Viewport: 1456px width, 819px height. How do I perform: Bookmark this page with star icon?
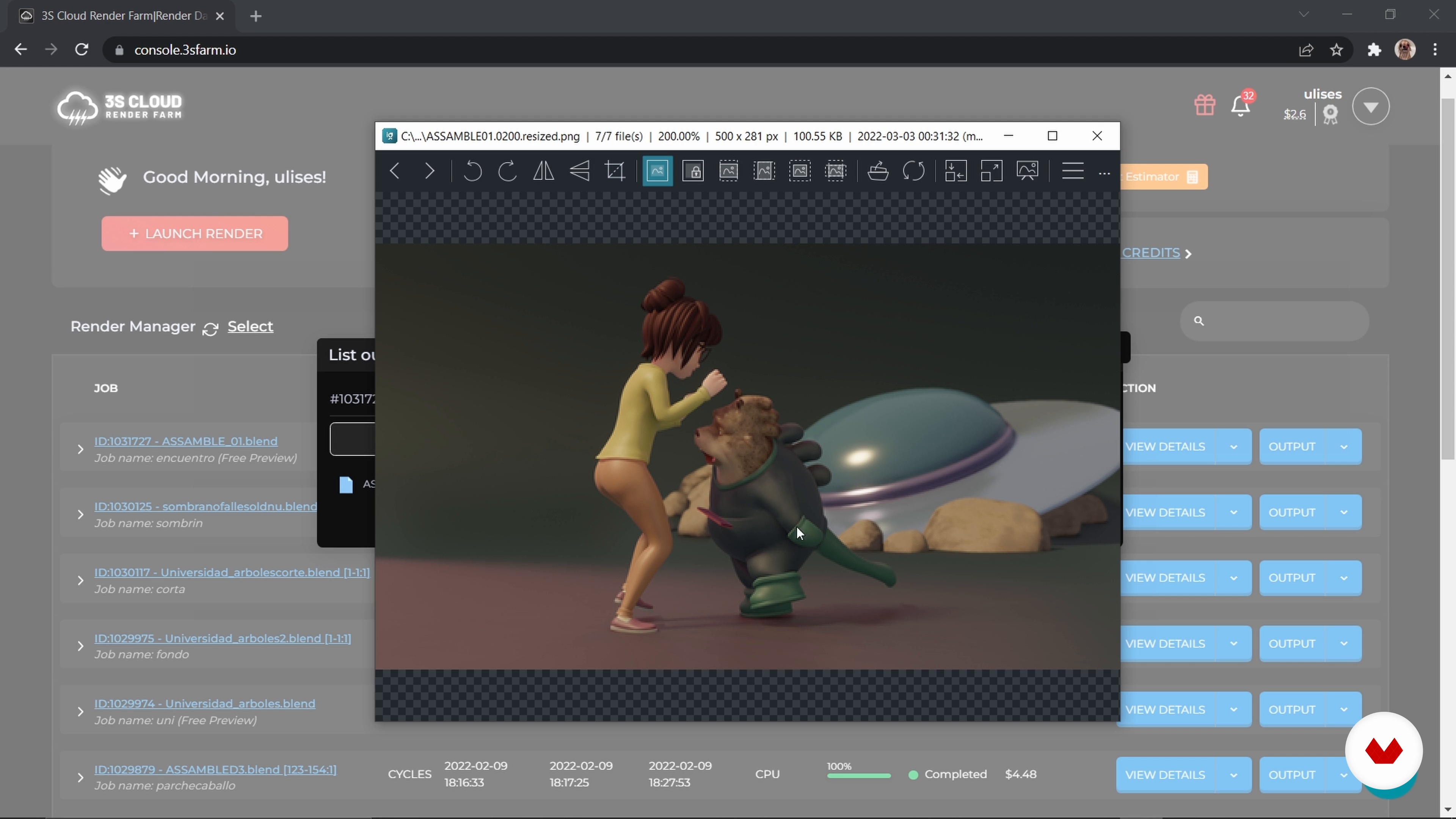click(1336, 50)
